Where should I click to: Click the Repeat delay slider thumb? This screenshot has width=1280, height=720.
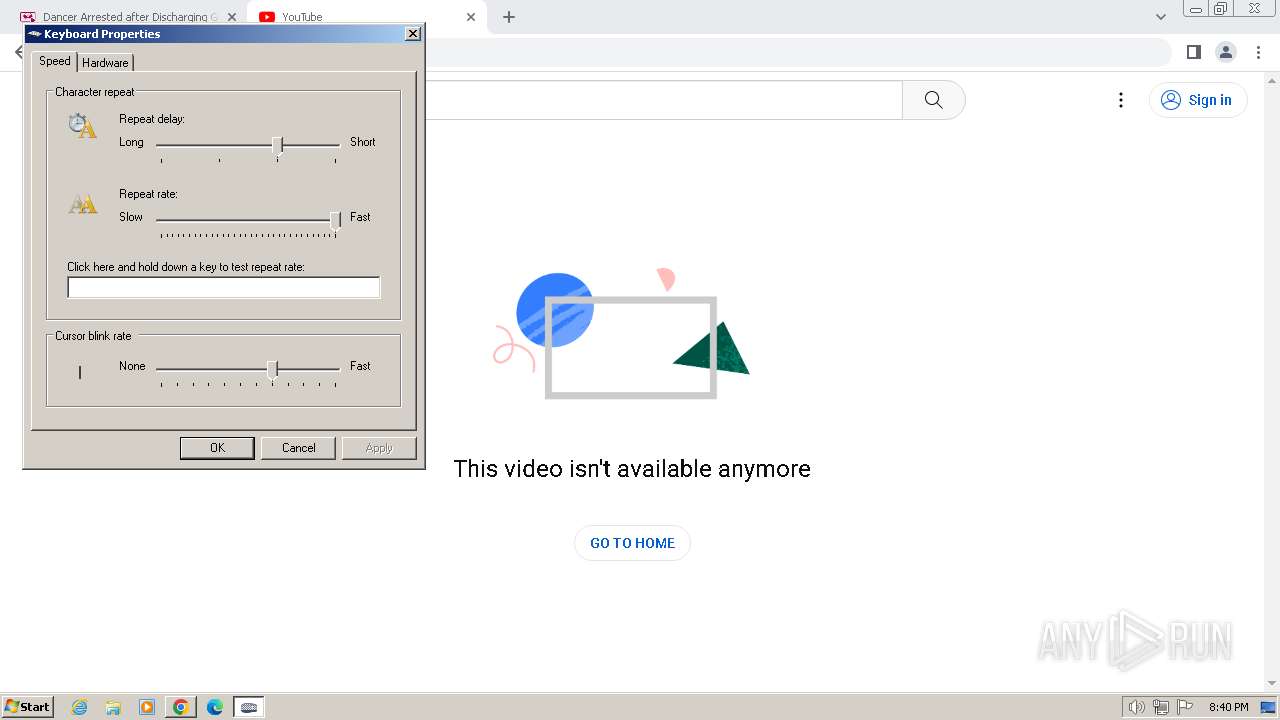[x=278, y=145]
